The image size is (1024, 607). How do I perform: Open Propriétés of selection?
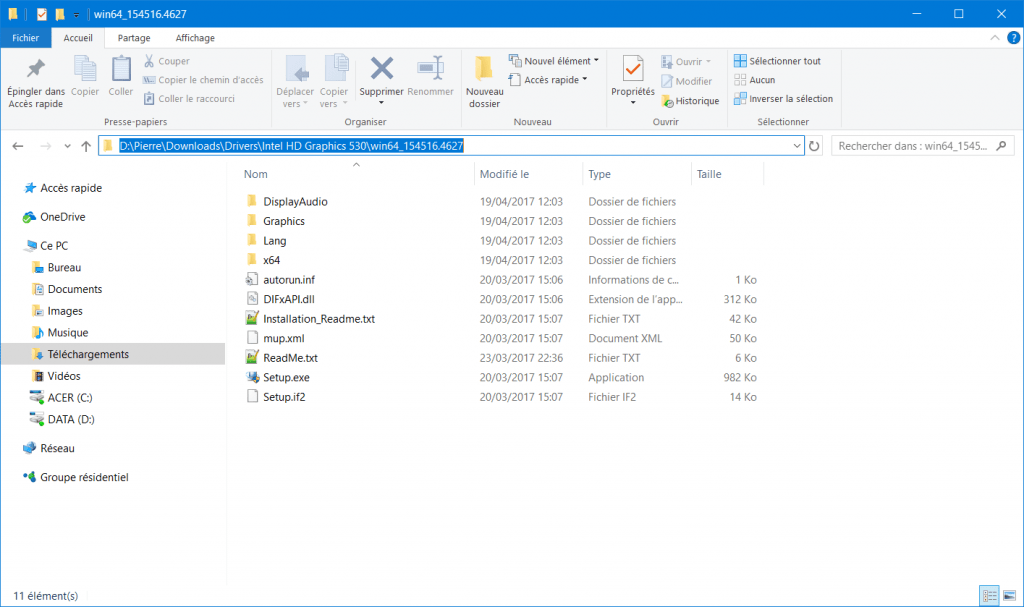point(633,80)
